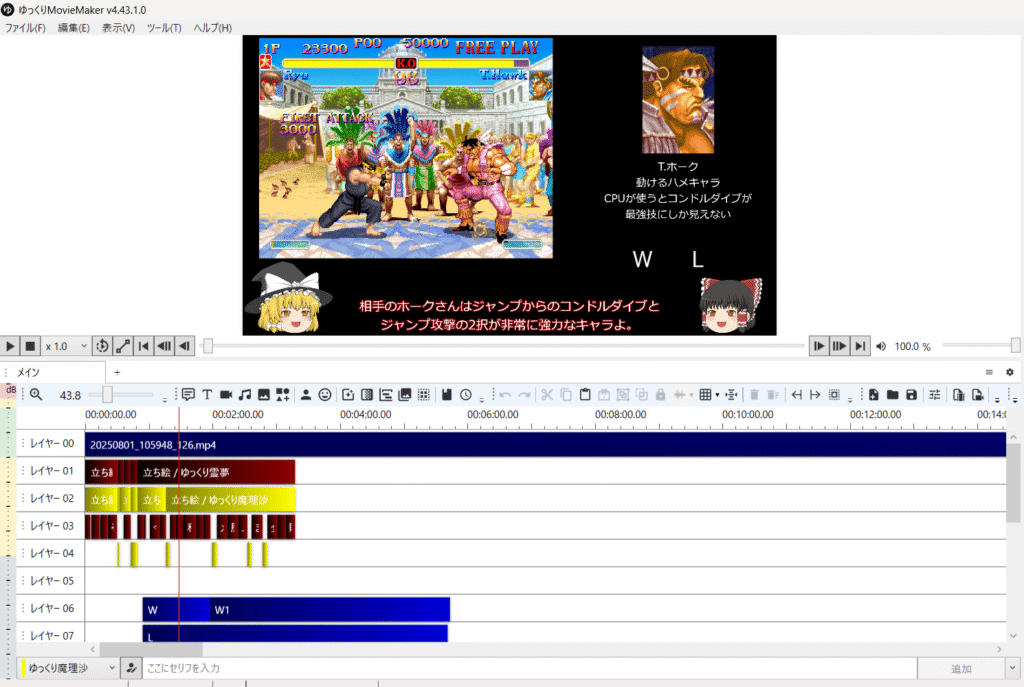Open a project with the folder icon
This screenshot has height=687, width=1024.
[x=892, y=394]
